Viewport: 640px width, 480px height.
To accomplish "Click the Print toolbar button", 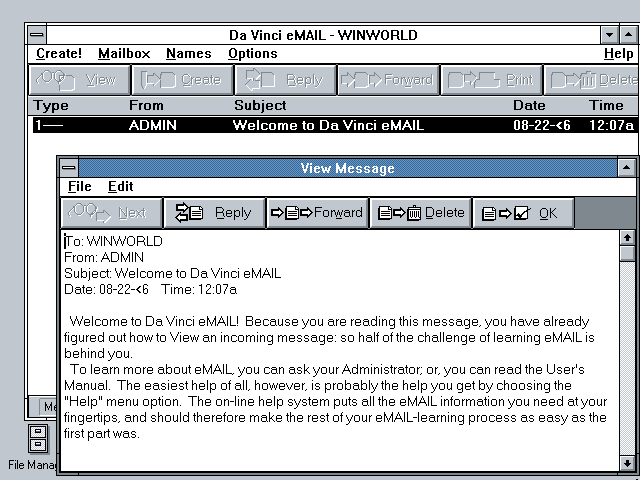I will point(491,80).
